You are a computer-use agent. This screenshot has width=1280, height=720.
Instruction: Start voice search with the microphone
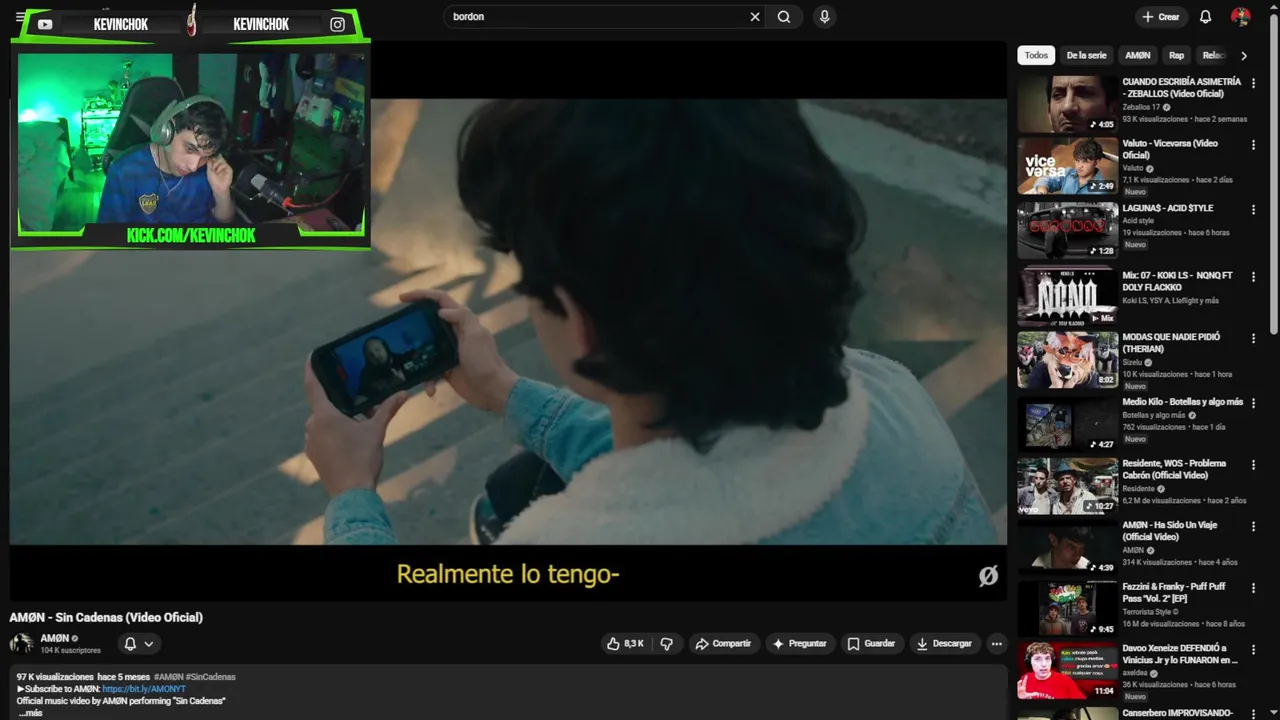[824, 16]
